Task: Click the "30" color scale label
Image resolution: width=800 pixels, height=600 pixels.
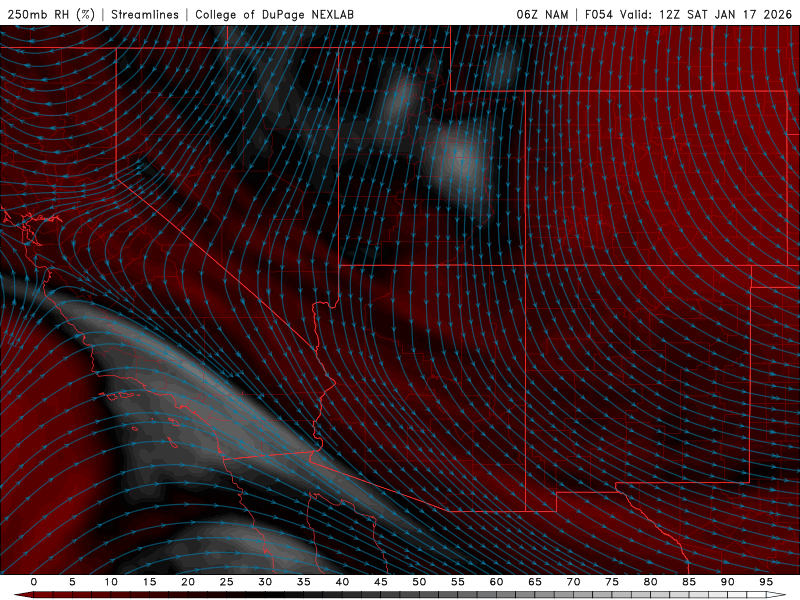Action: point(265,582)
